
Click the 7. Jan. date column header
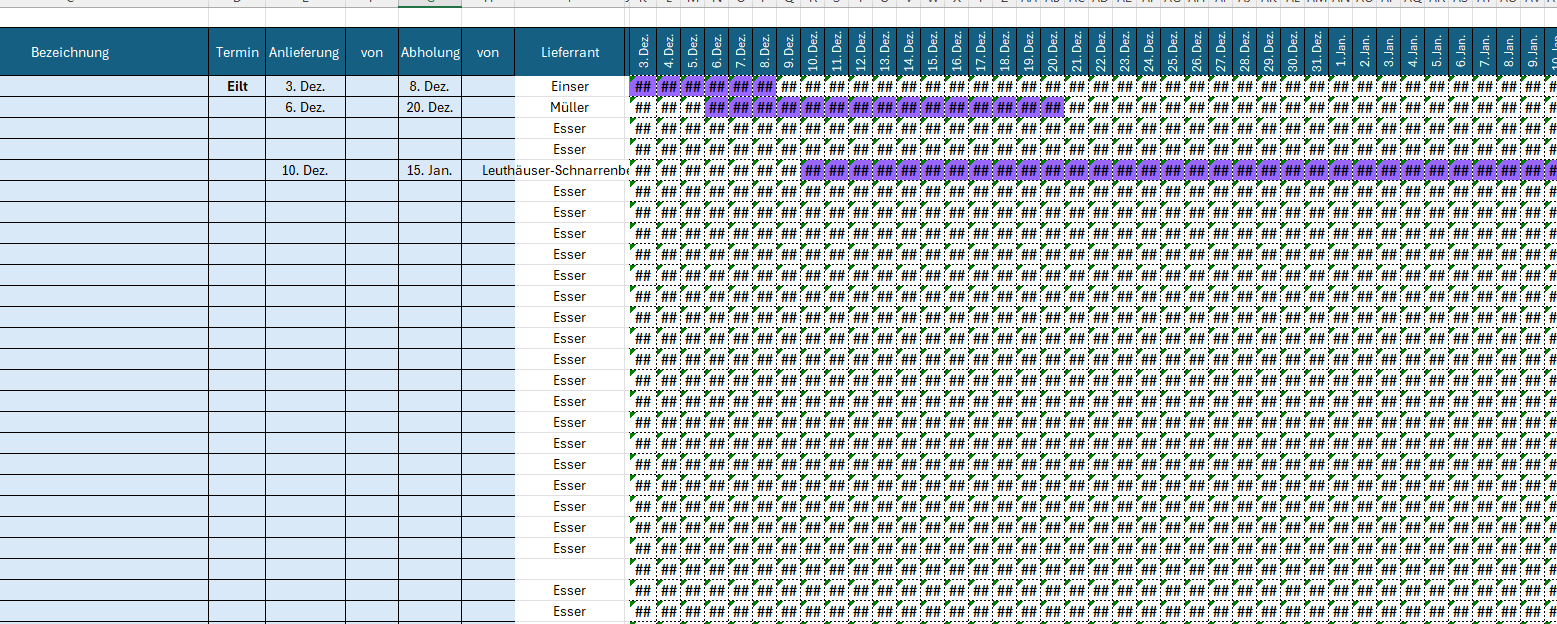1484,52
